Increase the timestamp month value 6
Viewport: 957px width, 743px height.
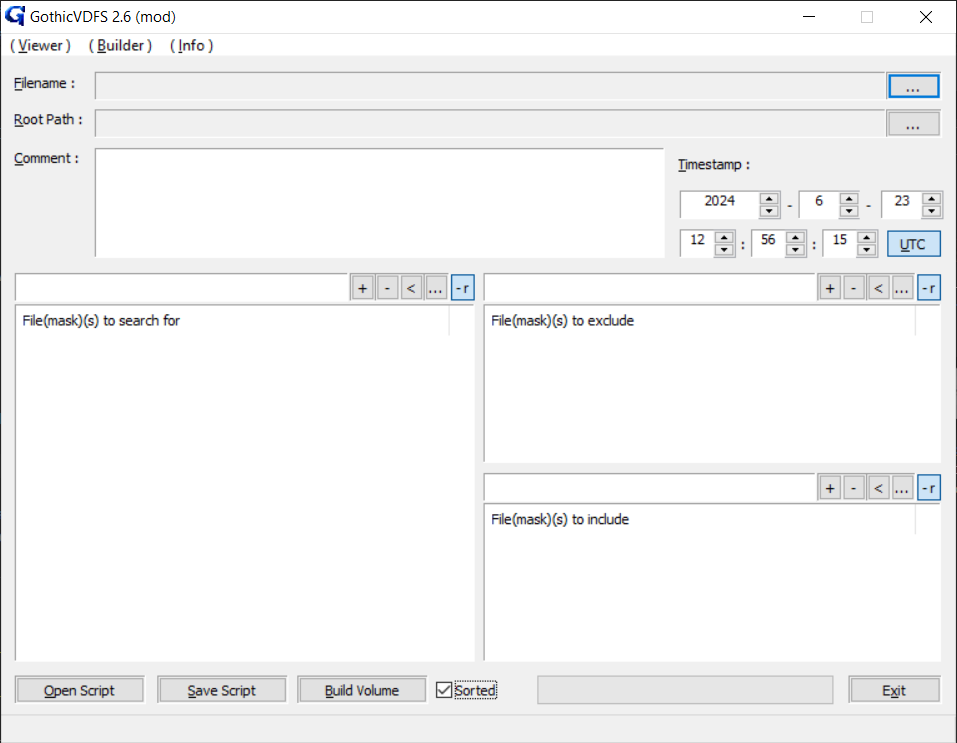(x=849, y=198)
